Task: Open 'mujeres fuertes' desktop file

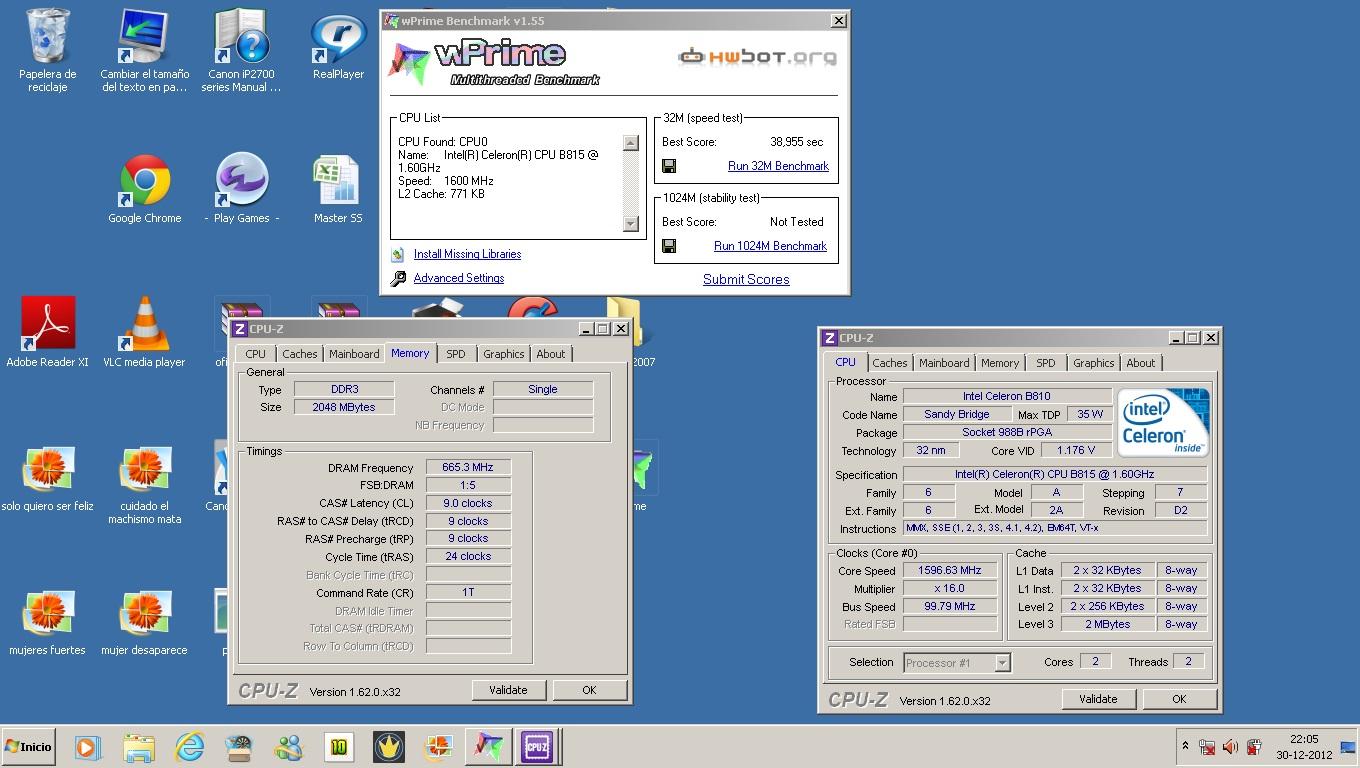Action: click(47, 622)
